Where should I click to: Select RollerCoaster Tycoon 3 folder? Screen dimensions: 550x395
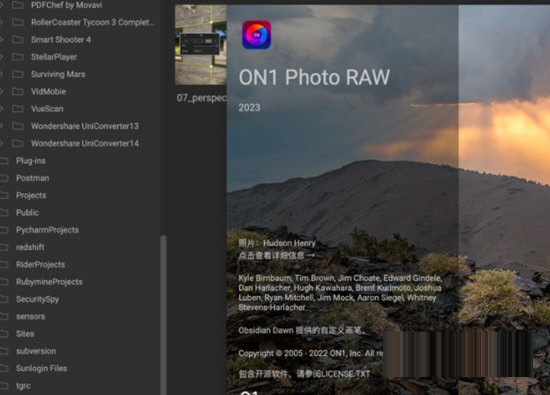[93, 22]
